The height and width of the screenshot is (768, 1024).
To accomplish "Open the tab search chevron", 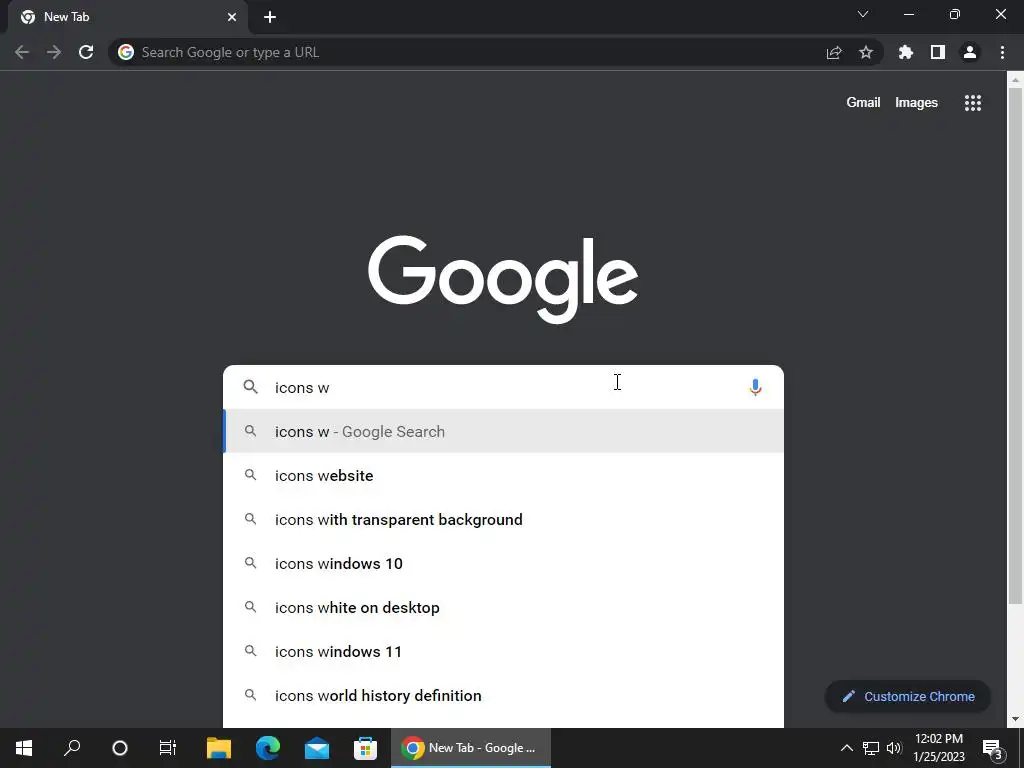I will (863, 14).
